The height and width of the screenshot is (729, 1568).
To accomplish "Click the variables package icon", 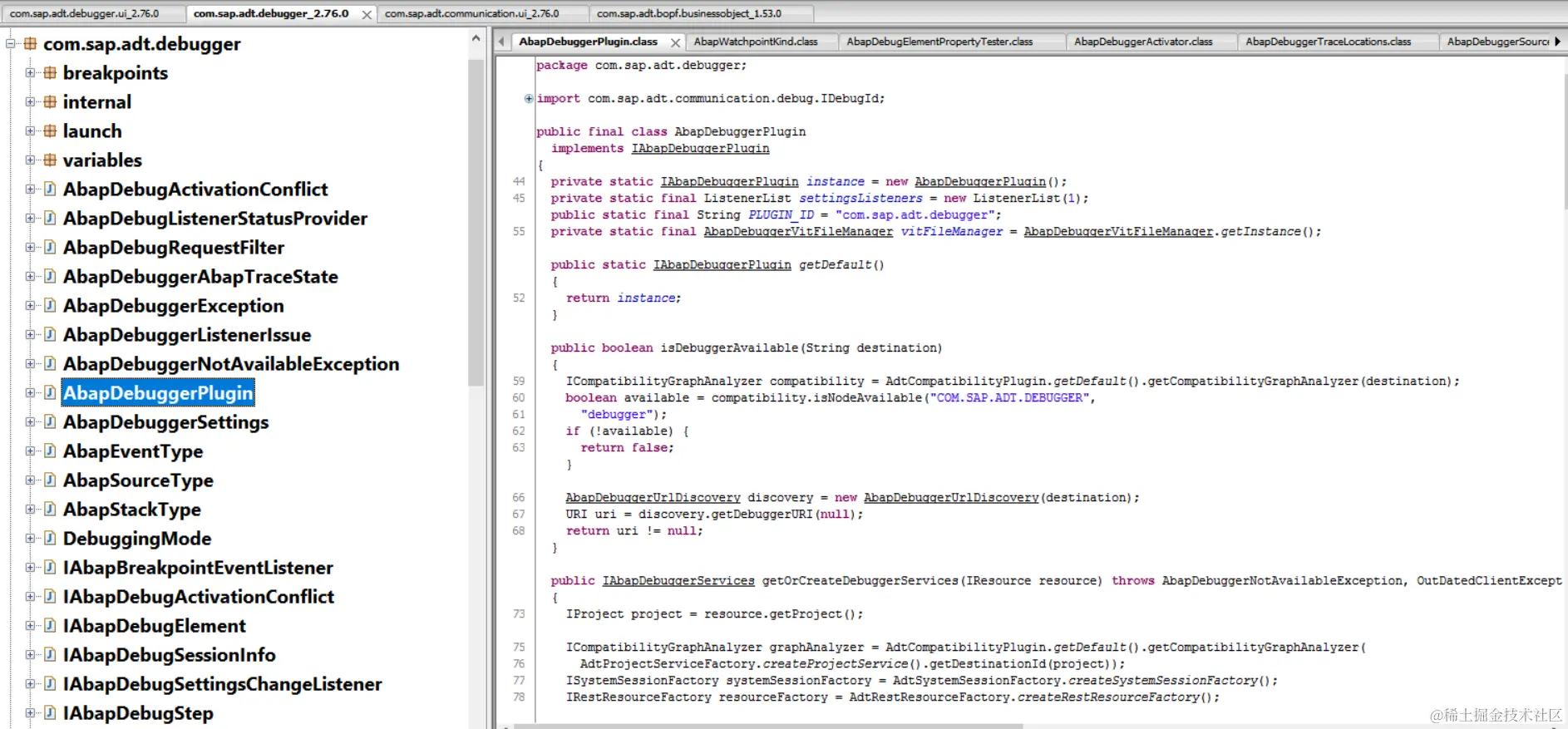I will [x=50, y=160].
